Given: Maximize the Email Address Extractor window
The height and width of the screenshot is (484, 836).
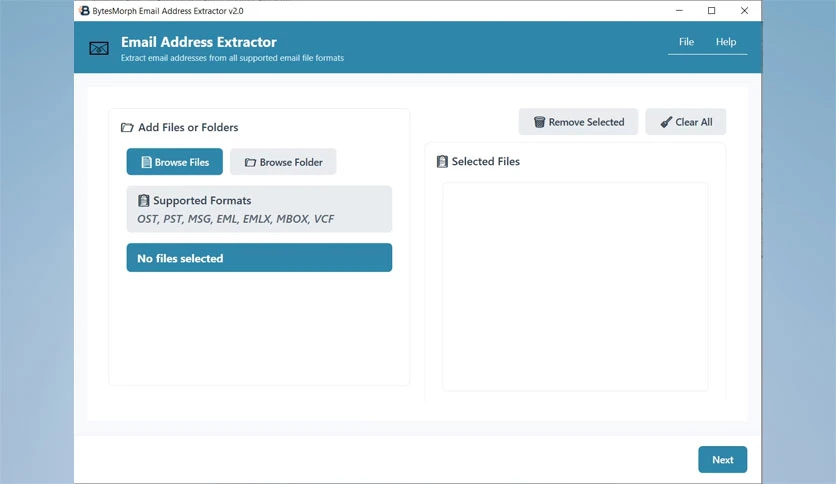Looking at the screenshot, I should tap(711, 11).
